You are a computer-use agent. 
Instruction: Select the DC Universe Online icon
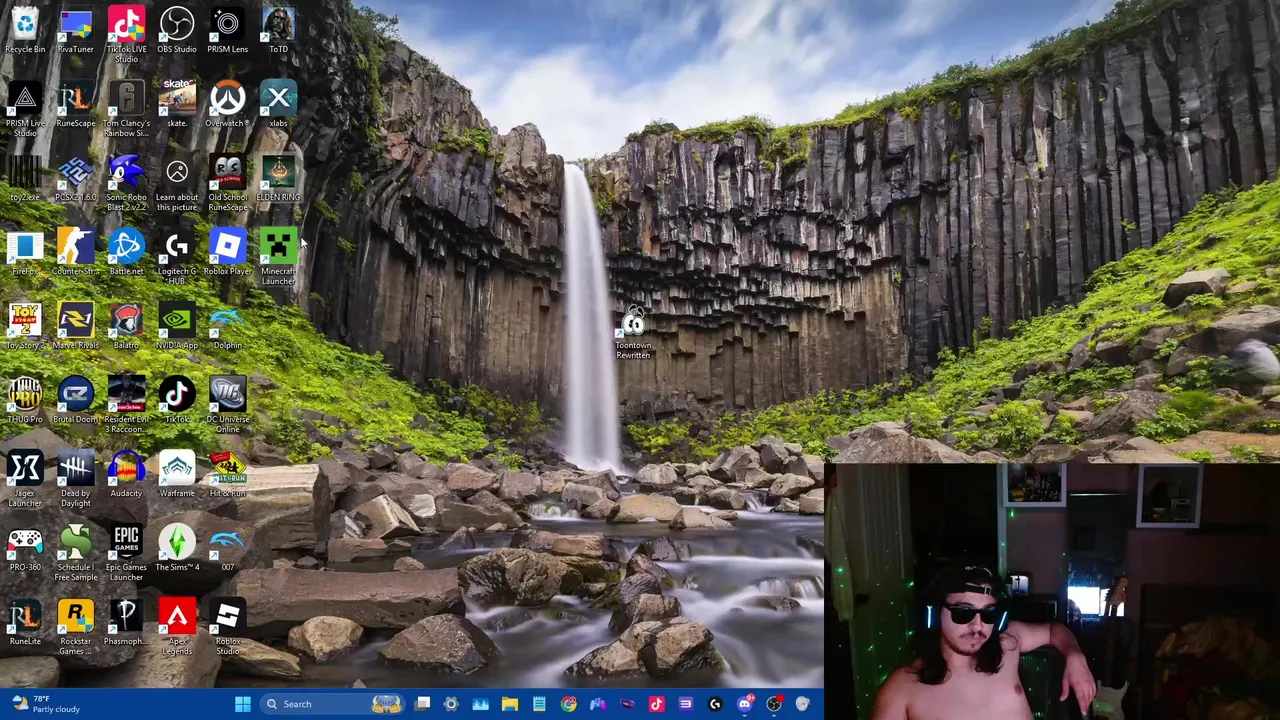point(227,405)
